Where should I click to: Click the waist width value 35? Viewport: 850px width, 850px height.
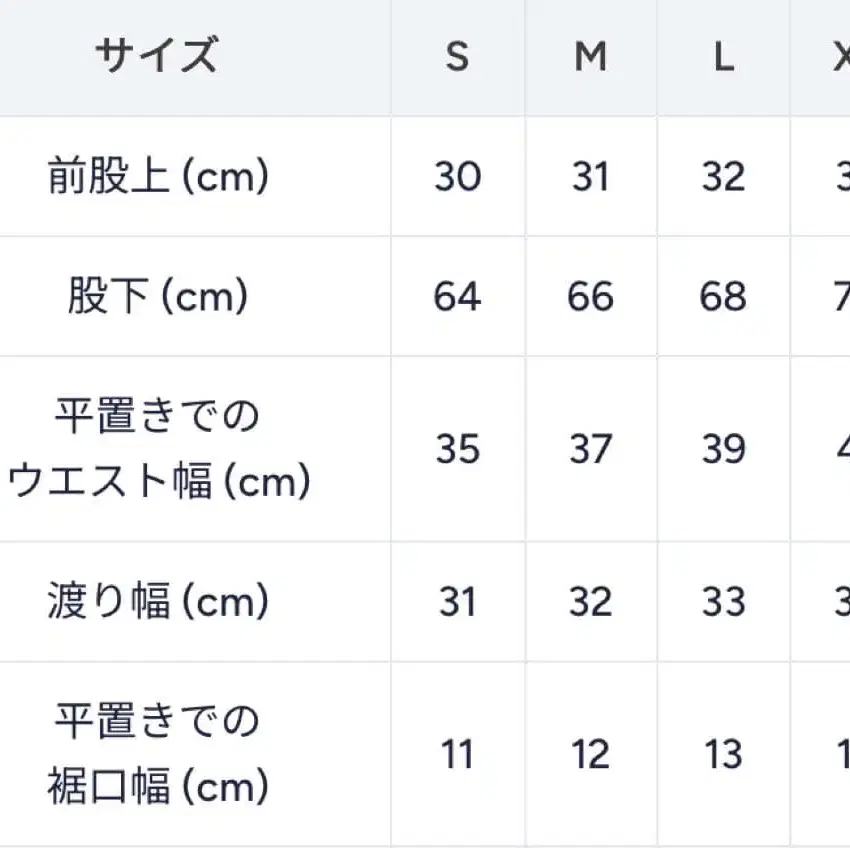(x=457, y=449)
